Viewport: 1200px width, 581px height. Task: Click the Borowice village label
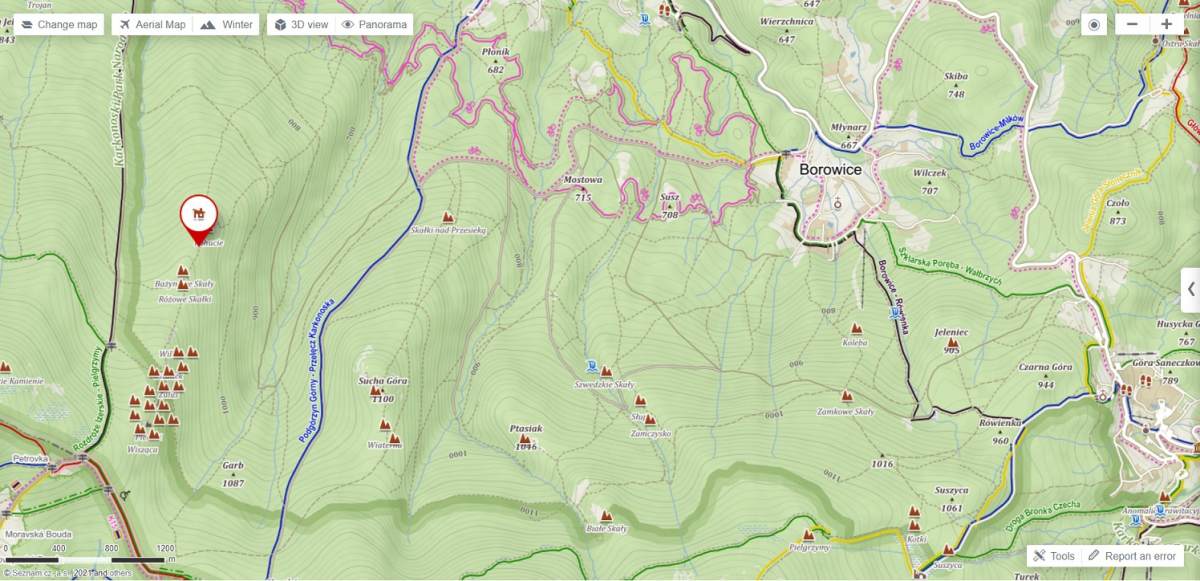(x=830, y=170)
